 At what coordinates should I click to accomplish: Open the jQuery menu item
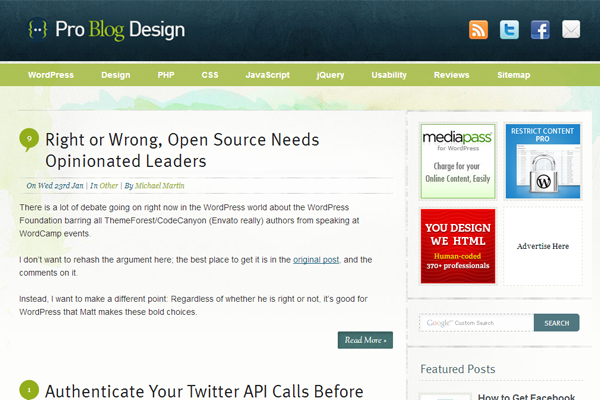click(x=330, y=75)
